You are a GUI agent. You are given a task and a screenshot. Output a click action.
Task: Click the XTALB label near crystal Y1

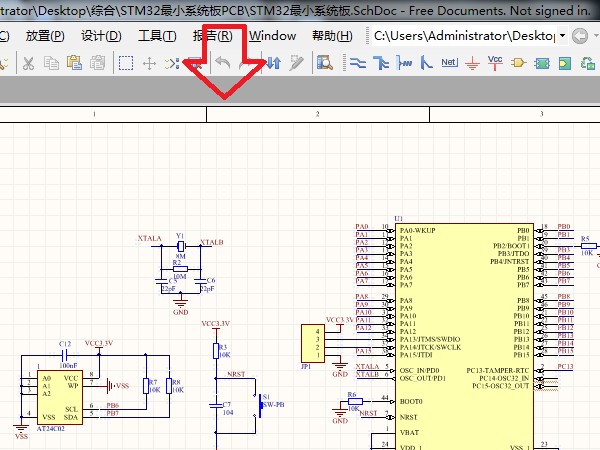point(212,242)
